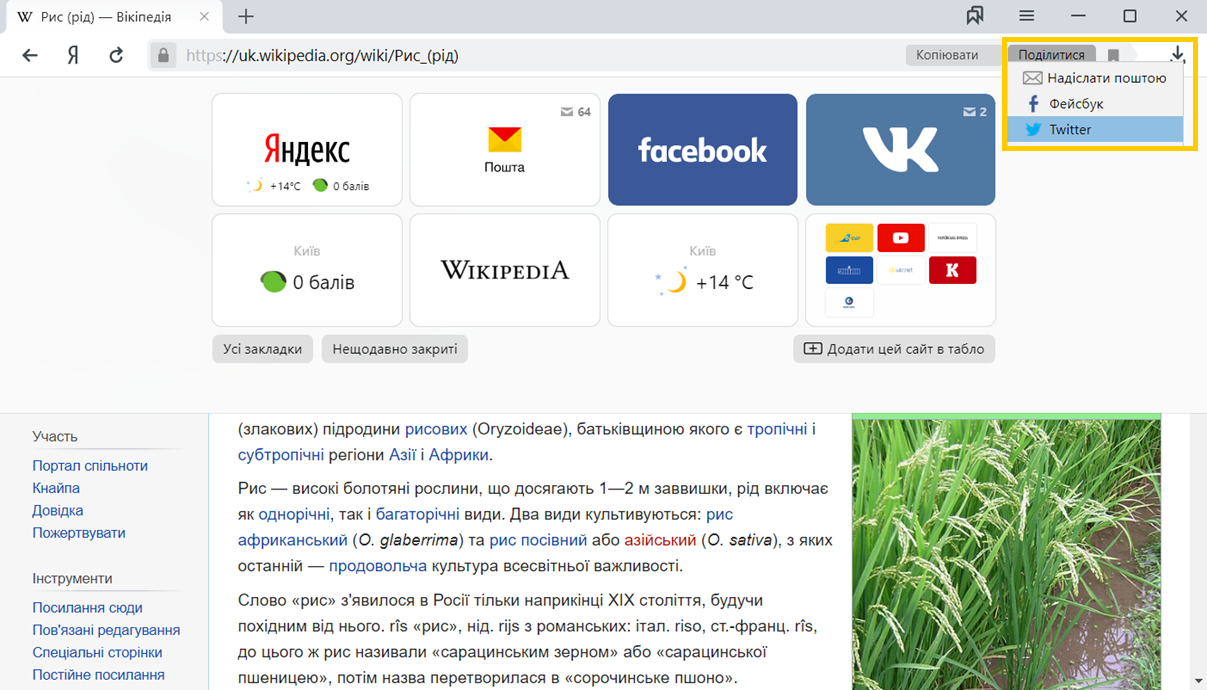Open the Wikipedia speed dial tile
Viewport: 1207px width, 690px height.
coord(505,270)
